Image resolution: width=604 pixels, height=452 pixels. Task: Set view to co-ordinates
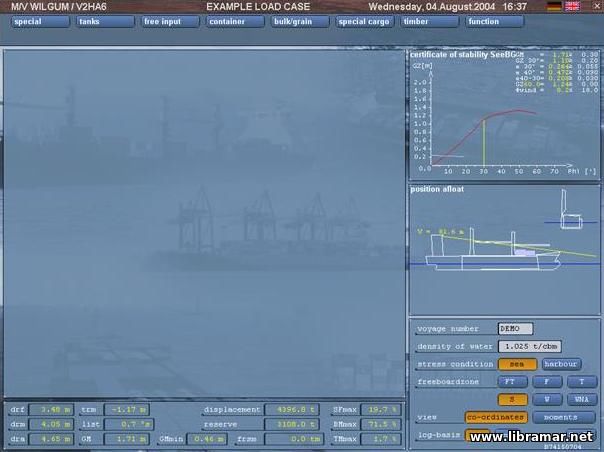point(494,417)
